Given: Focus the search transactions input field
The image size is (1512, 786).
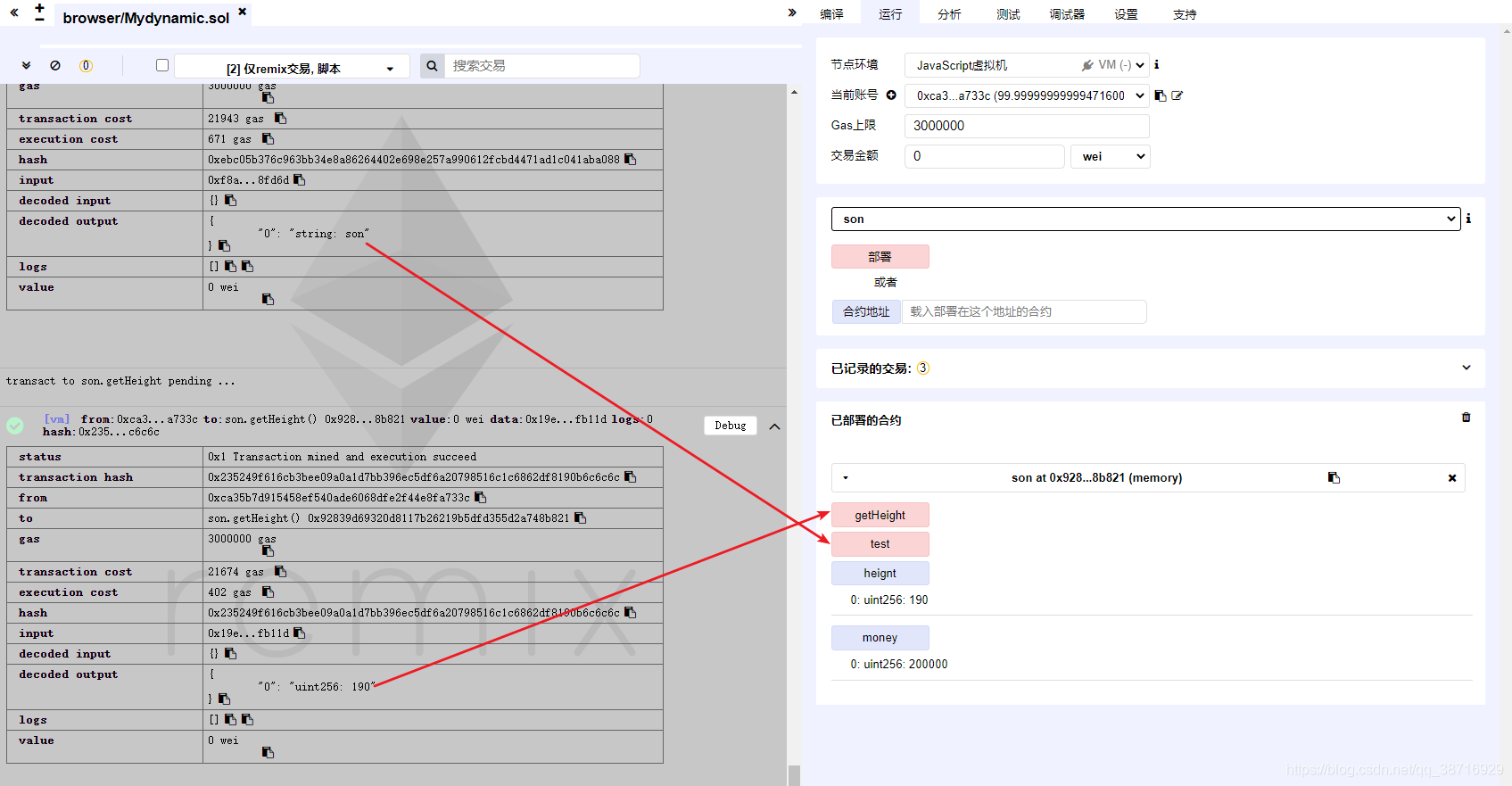Looking at the screenshot, I should pos(541,65).
